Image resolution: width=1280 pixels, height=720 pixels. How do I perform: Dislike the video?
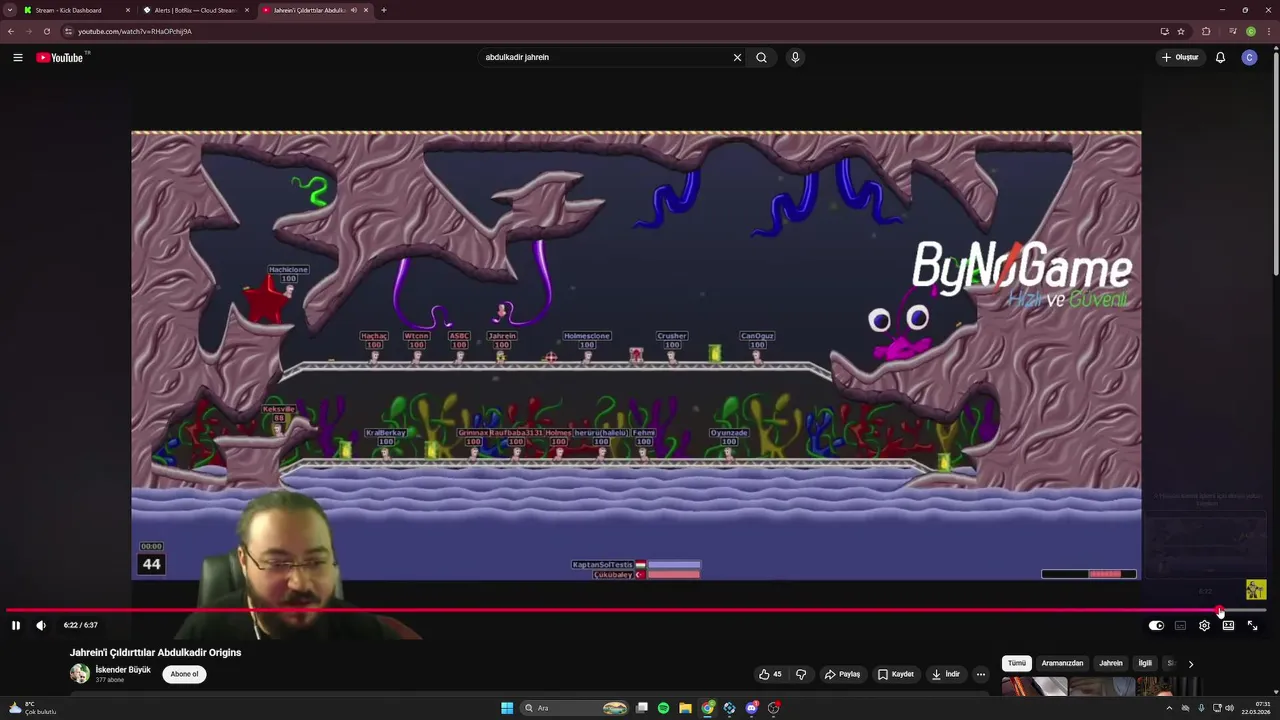[801, 674]
